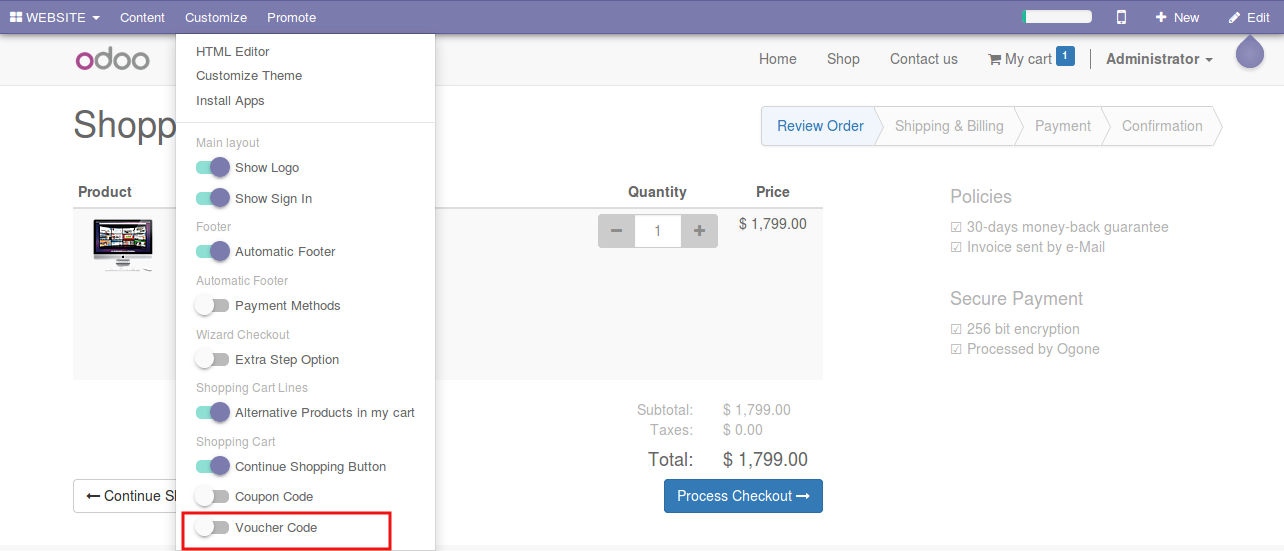Choose Customize Theme menu entry

[249, 76]
